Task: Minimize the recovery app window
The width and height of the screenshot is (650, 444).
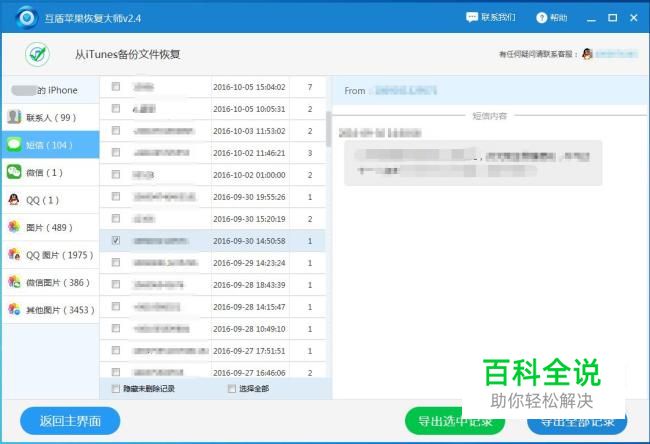Action: pos(591,18)
